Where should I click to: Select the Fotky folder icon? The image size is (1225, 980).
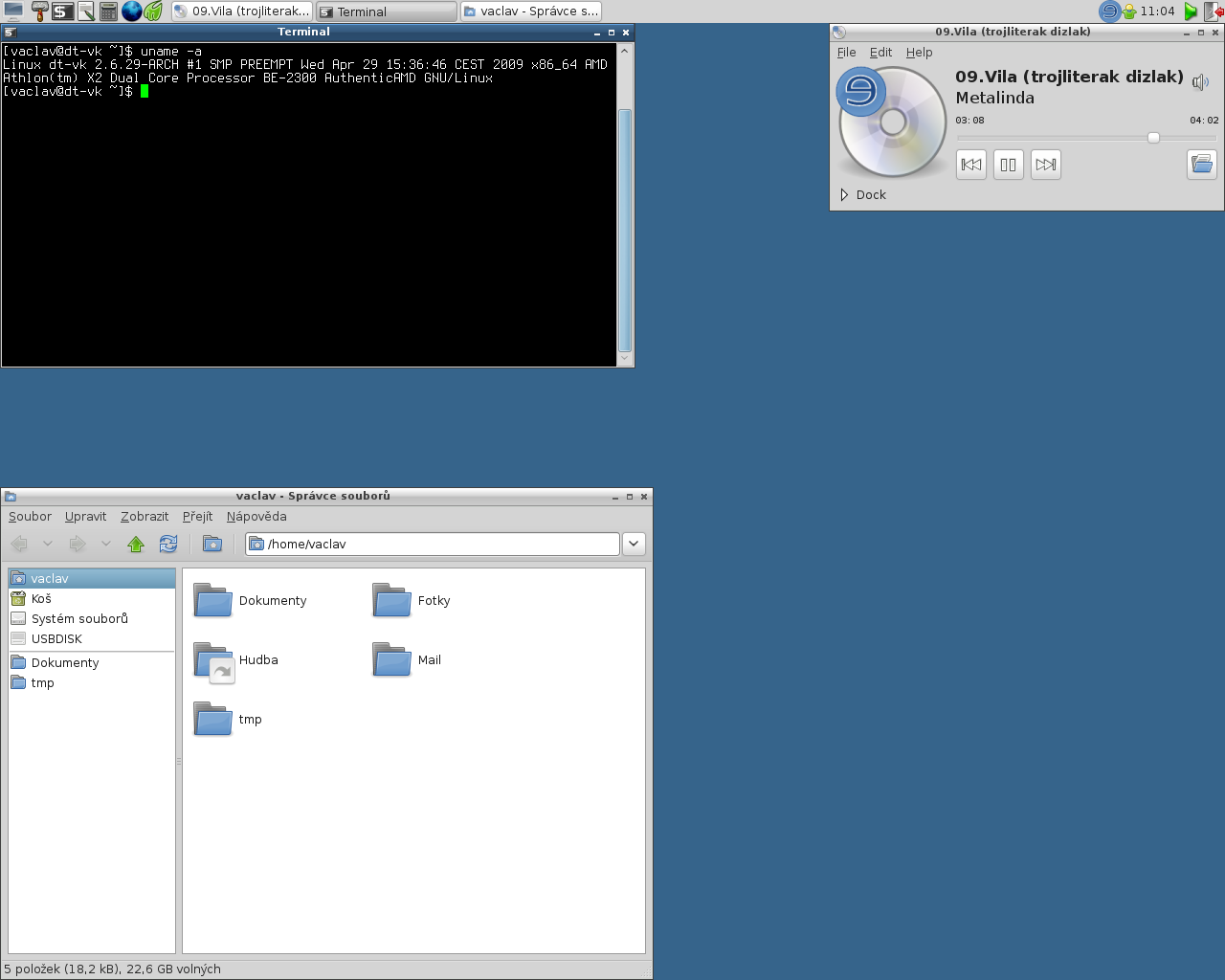391,600
